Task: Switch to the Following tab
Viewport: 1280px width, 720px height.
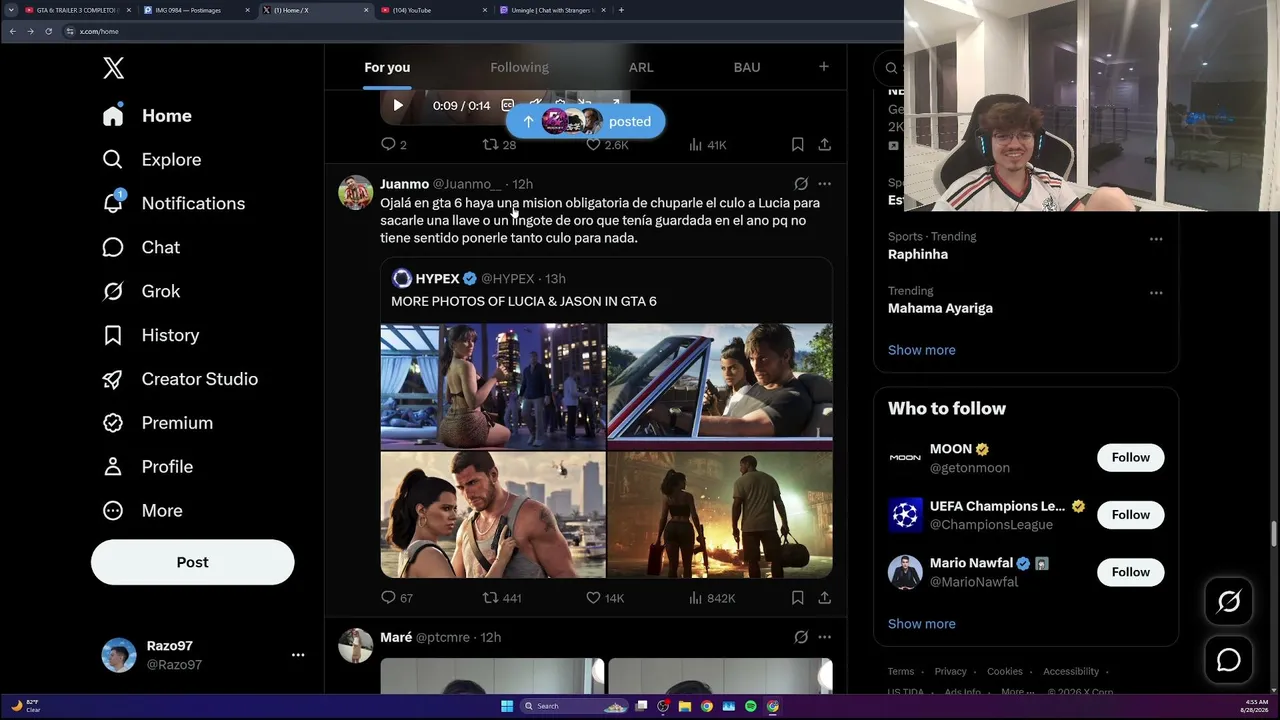Action: click(519, 67)
